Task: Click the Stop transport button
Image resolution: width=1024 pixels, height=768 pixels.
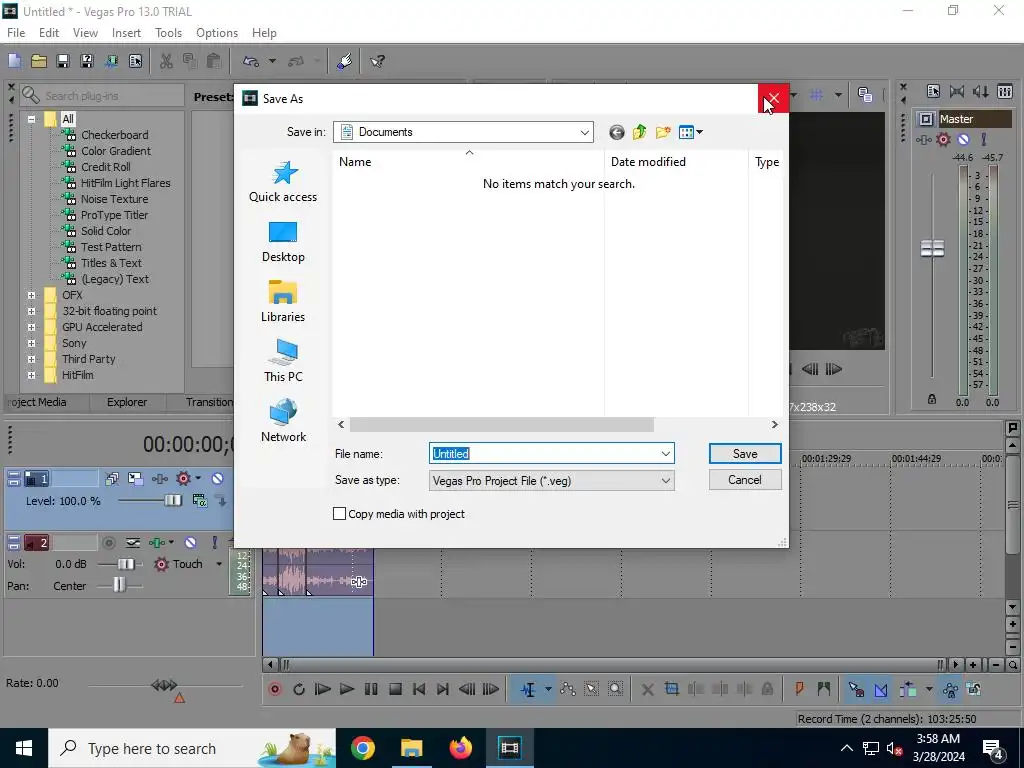Action: click(x=395, y=690)
